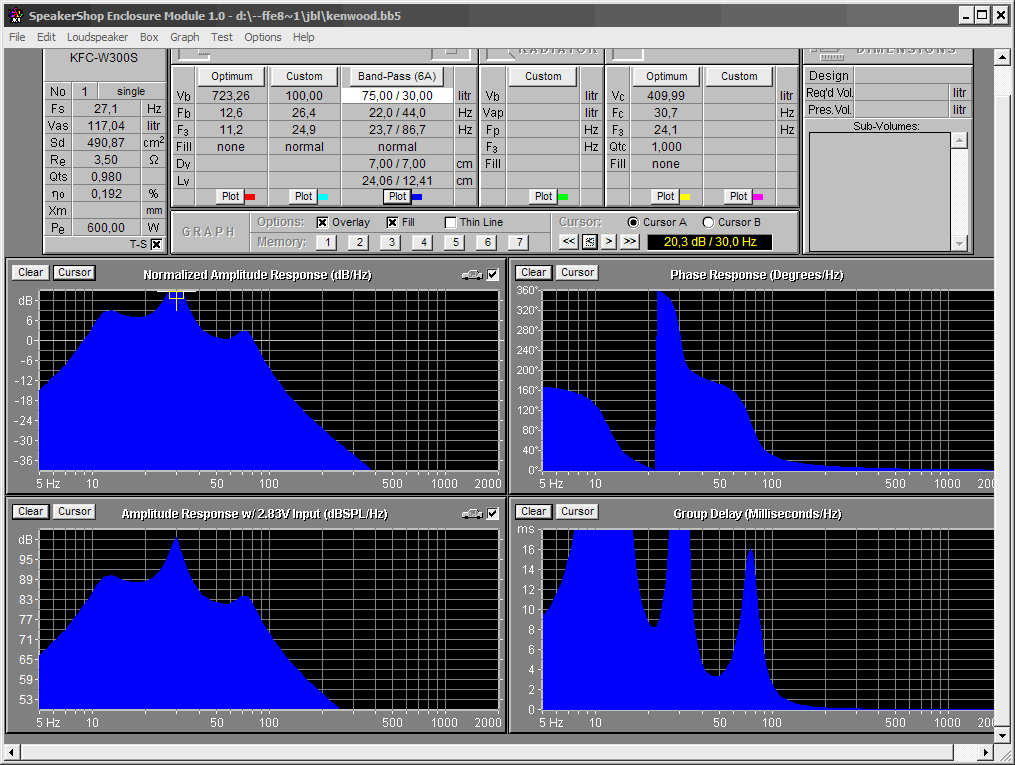Enable the Thin Line option

(x=451, y=223)
